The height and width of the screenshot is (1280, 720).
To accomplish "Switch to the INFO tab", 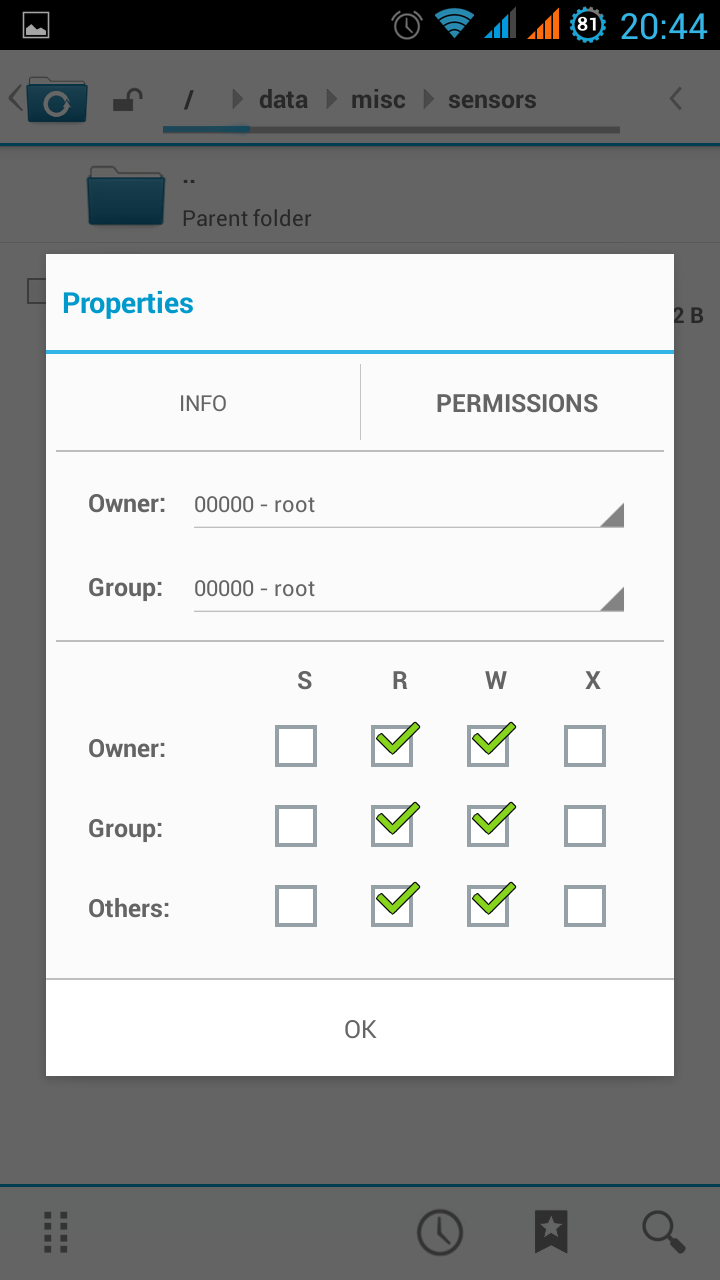I will 203,403.
